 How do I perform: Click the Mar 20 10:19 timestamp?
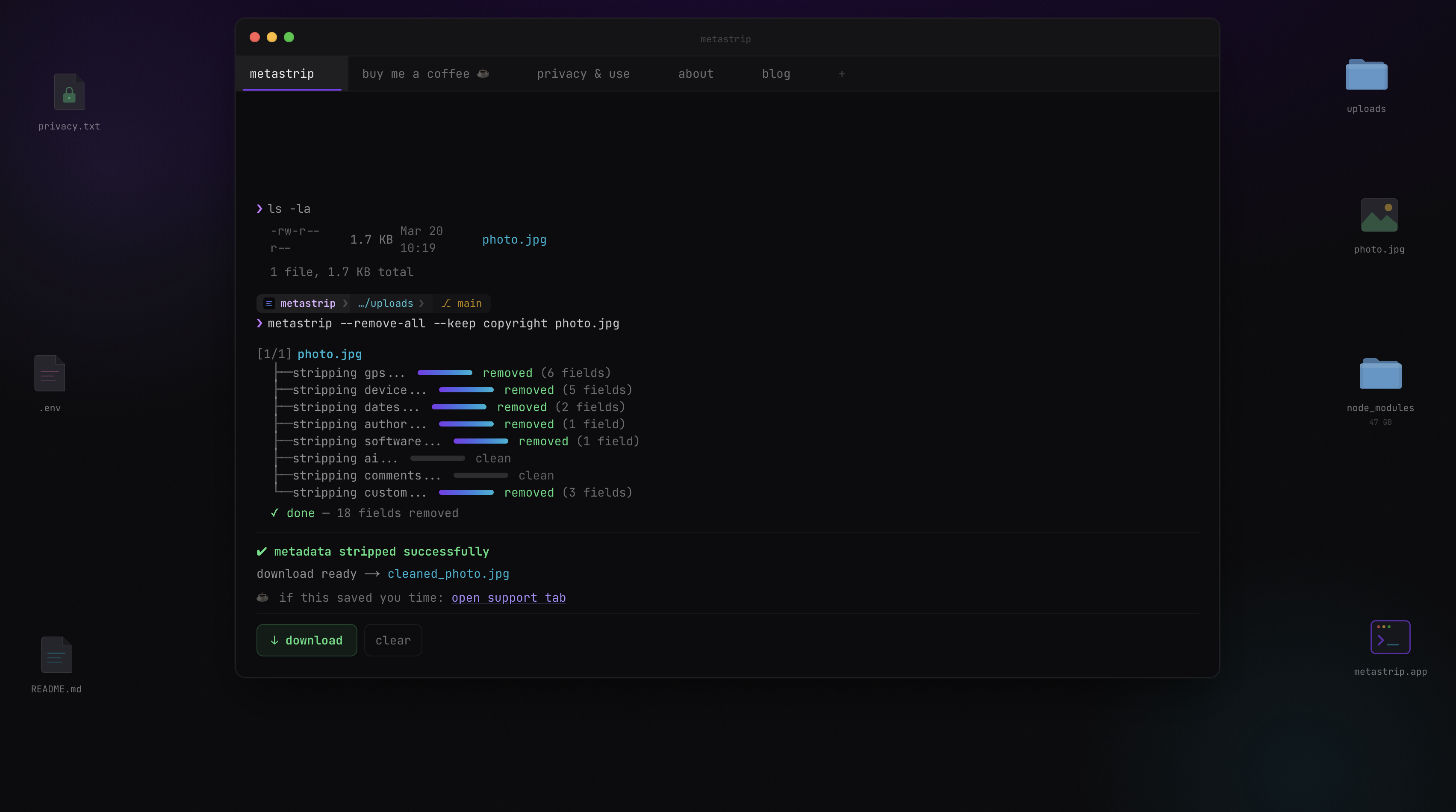[x=421, y=240]
